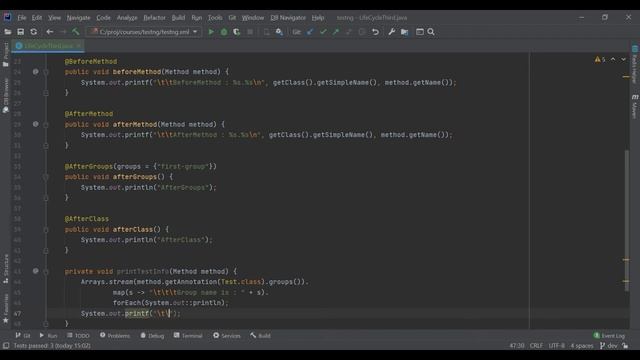
Task: Close the LifeCycleThird.java tab
Action: coord(78,46)
